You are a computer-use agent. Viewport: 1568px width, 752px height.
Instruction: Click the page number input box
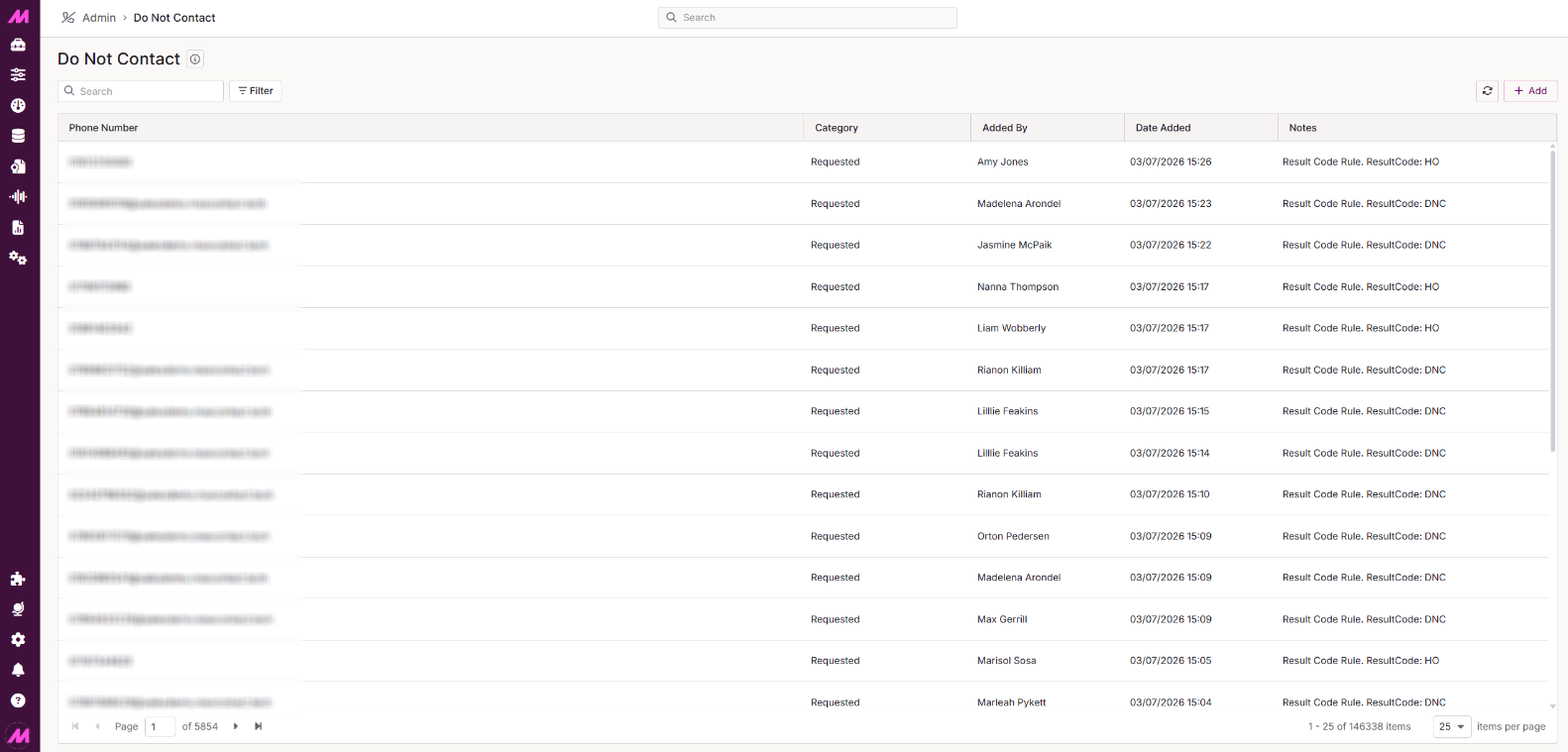[160, 726]
